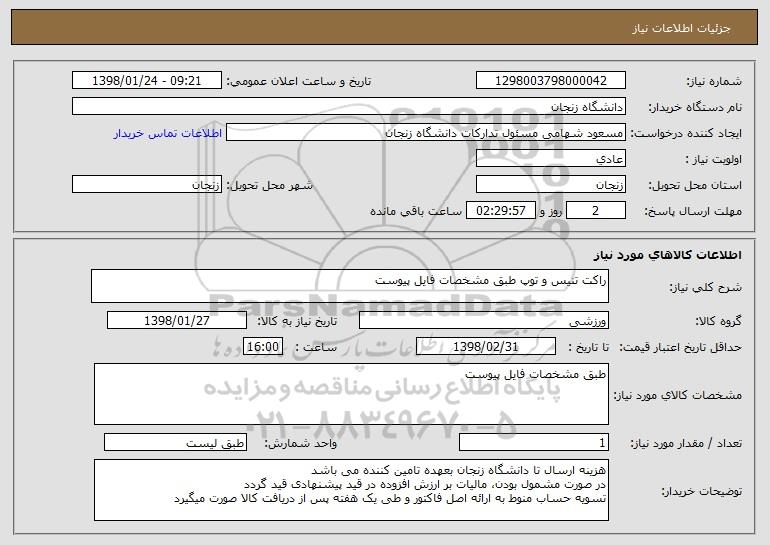The height and width of the screenshot is (545, 770).
Task: Click the label شهر محل تحویل
Action: (270, 185)
